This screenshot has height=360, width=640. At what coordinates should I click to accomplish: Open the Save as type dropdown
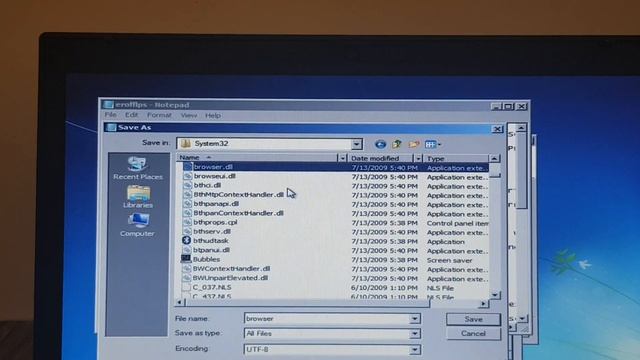coord(414,333)
